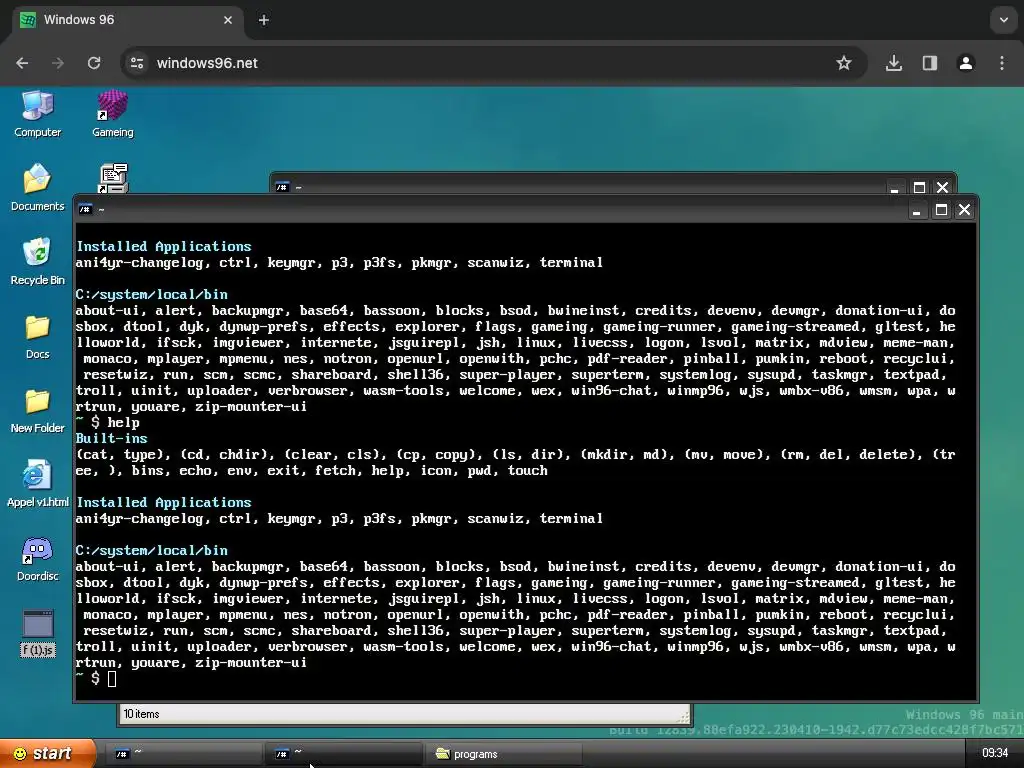This screenshot has height=768, width=1024.
Task: Click the partly hidden desktop shortcut below Gameing
Action: point(113,178)
